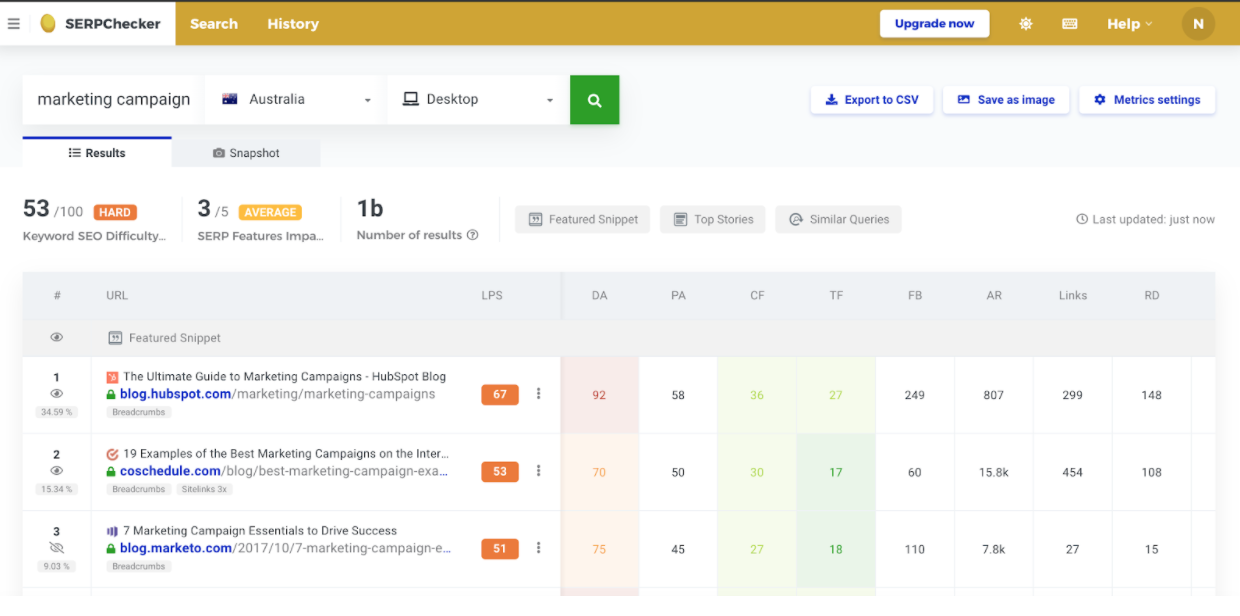Click the Number of results help icon
Screen dimensions: 1240x616
point(473,236)
